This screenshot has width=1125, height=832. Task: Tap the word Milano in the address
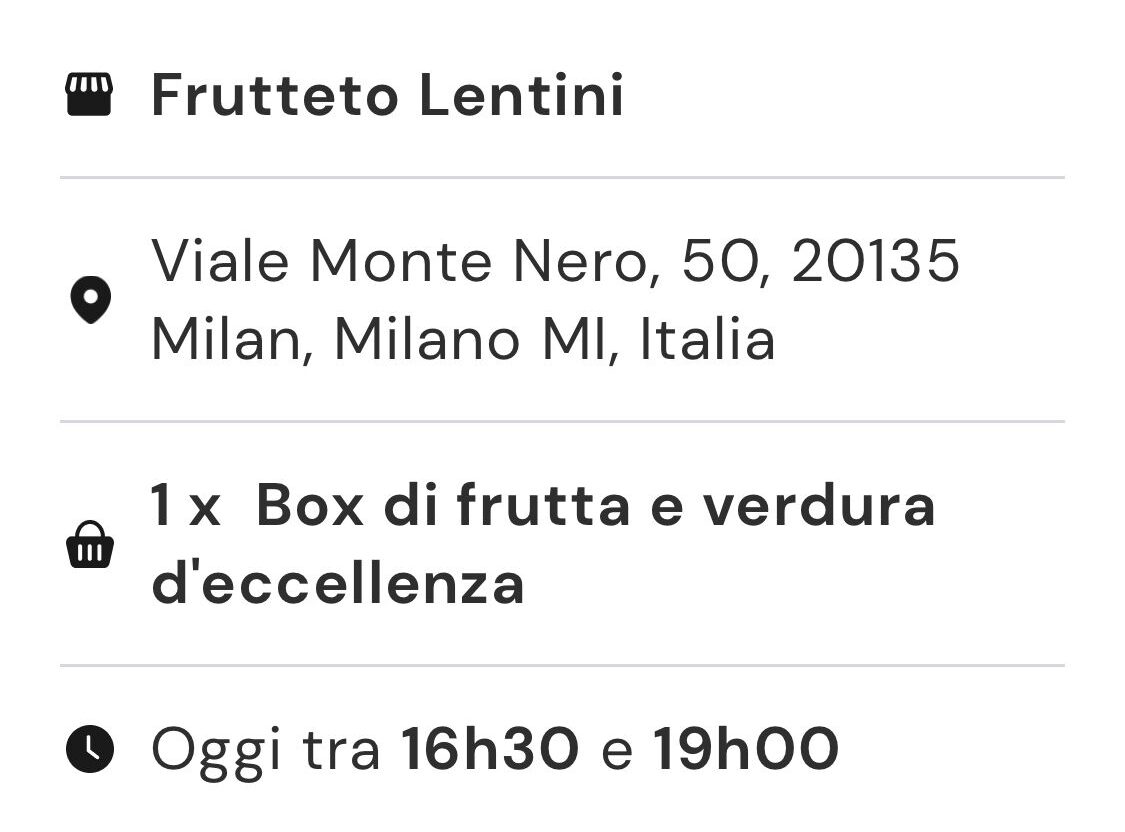(427, 339)
